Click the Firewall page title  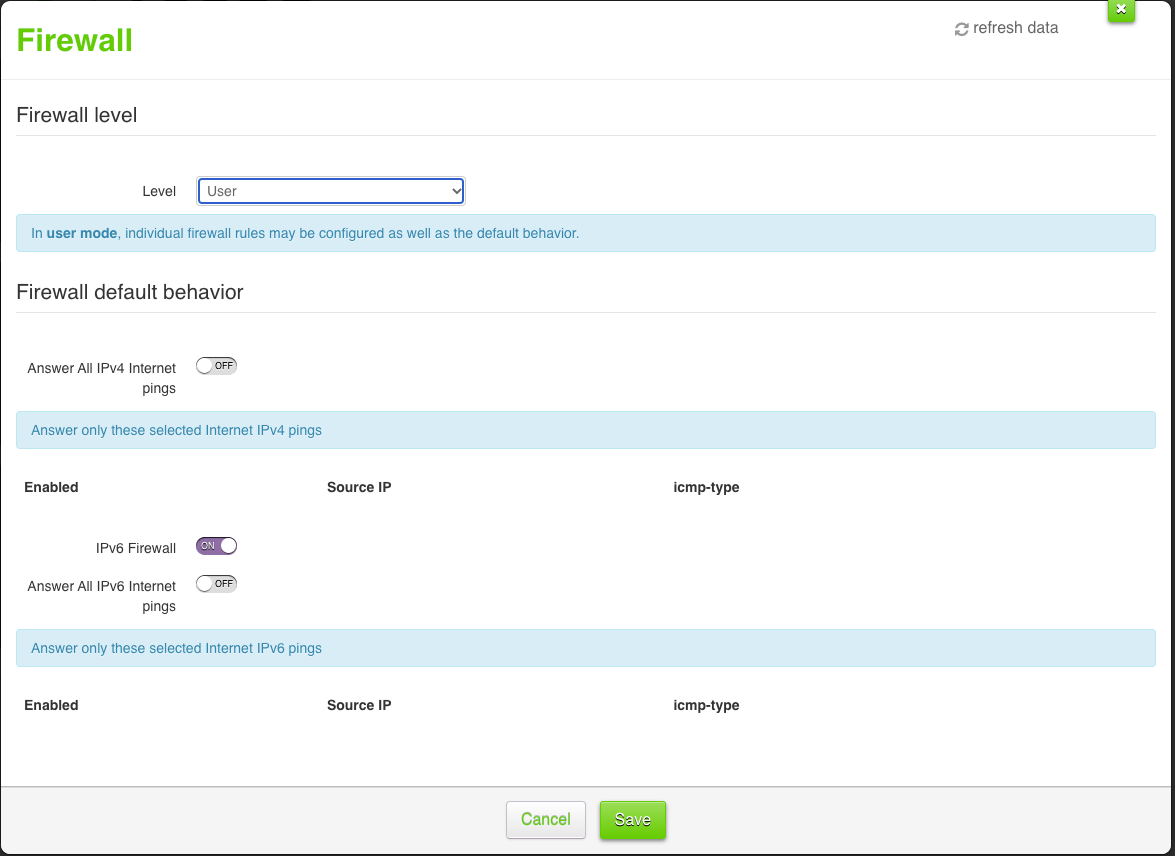click(x=74, y=40)
